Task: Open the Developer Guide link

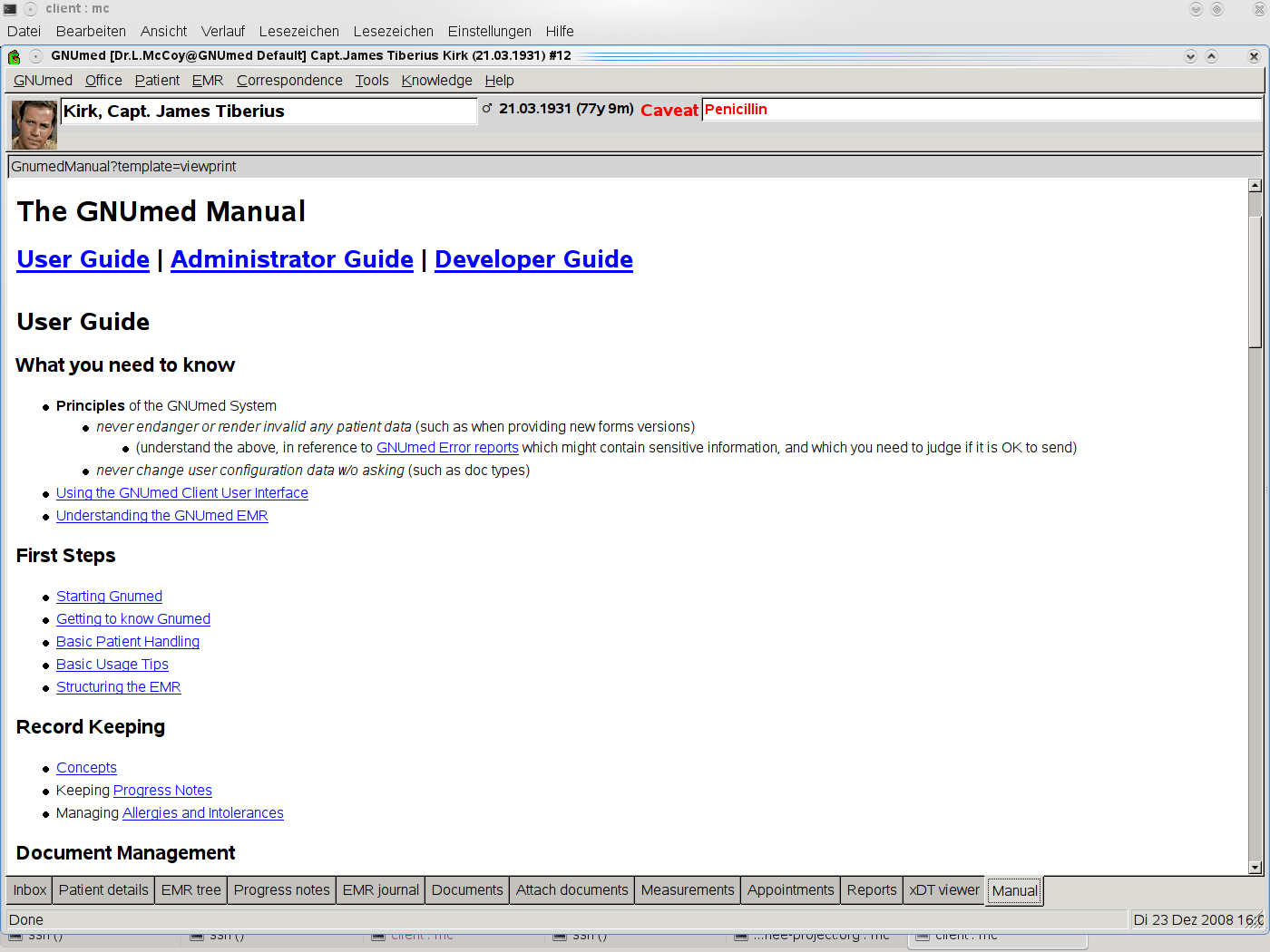Action: tap(533, 259)
